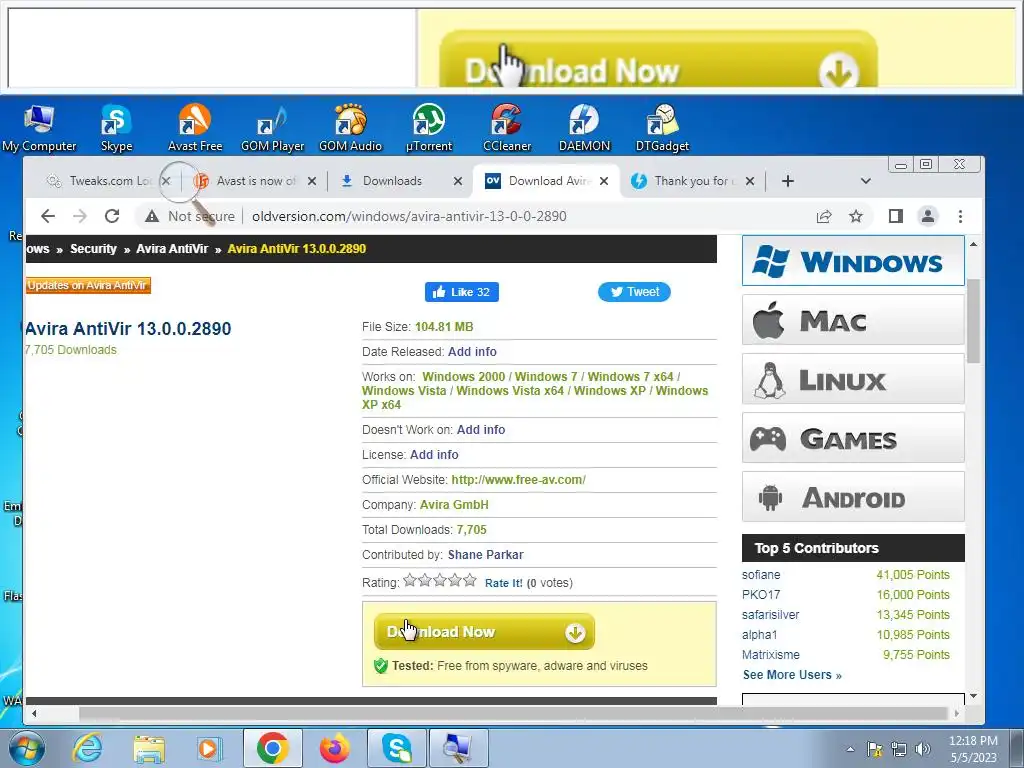1024x768 pixels.
Task: Click the Windows 7 x64 compatibility link
Action: [630, 377]
